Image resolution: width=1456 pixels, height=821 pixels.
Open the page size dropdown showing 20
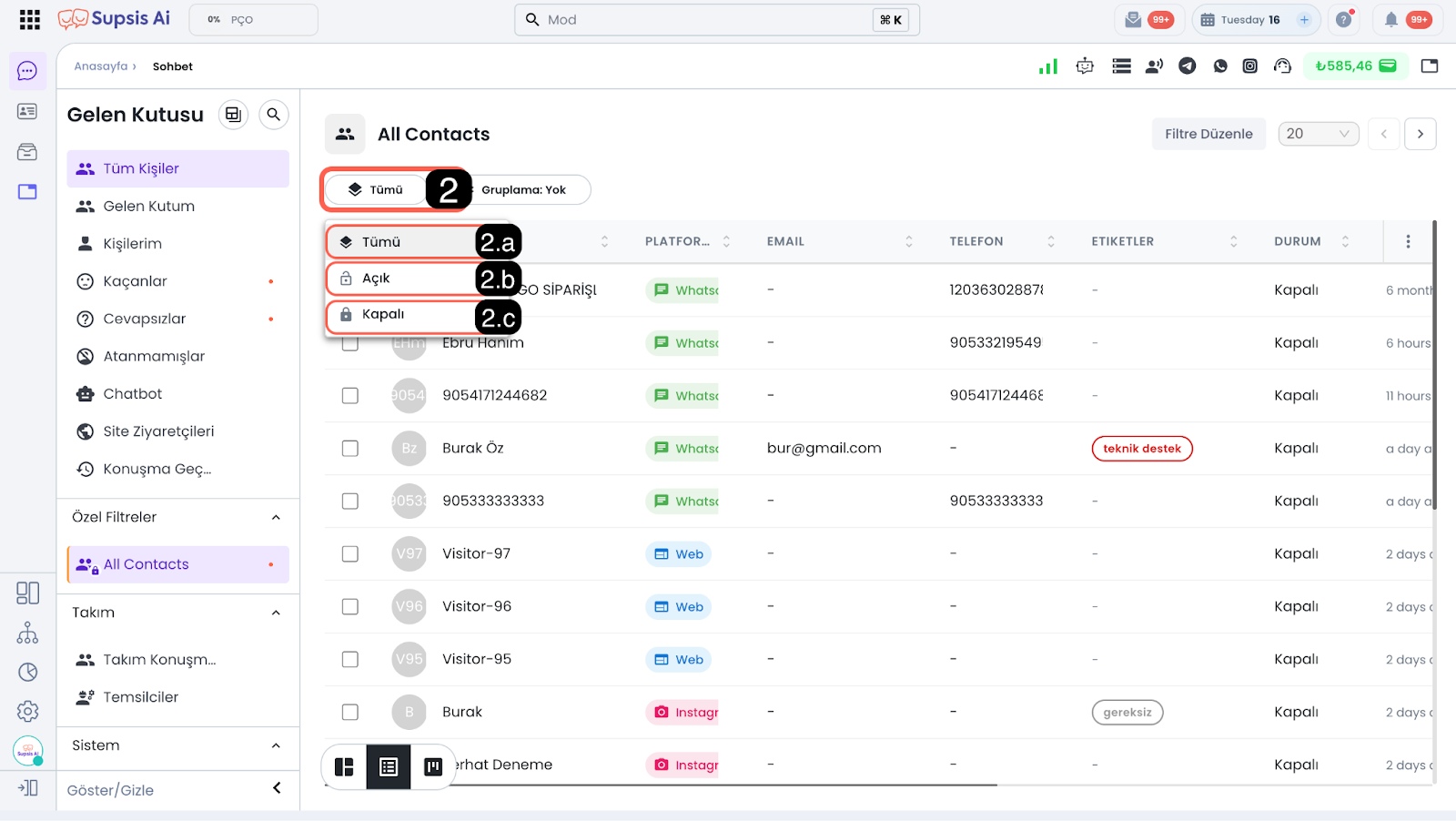(x=1318, y=134)
